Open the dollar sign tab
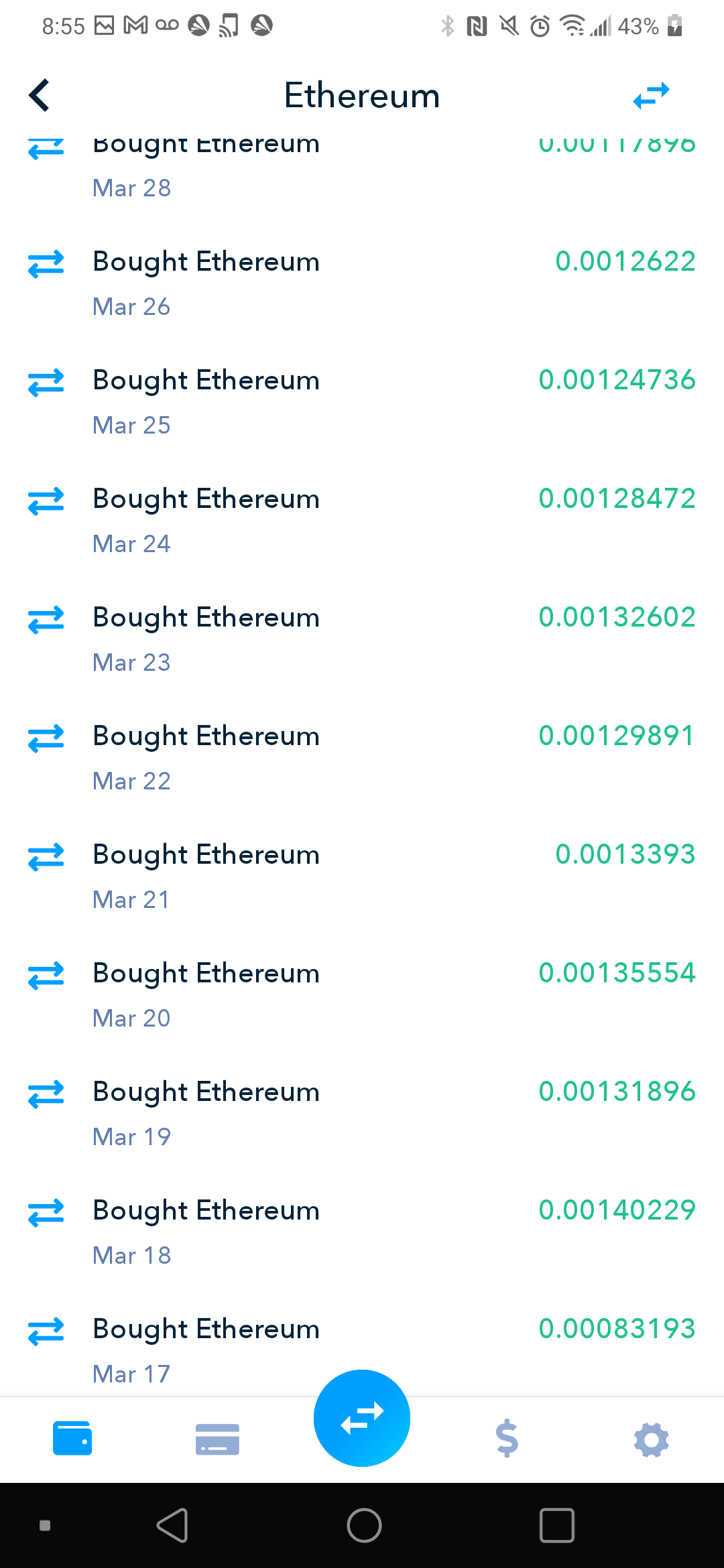 (507, 1438)
